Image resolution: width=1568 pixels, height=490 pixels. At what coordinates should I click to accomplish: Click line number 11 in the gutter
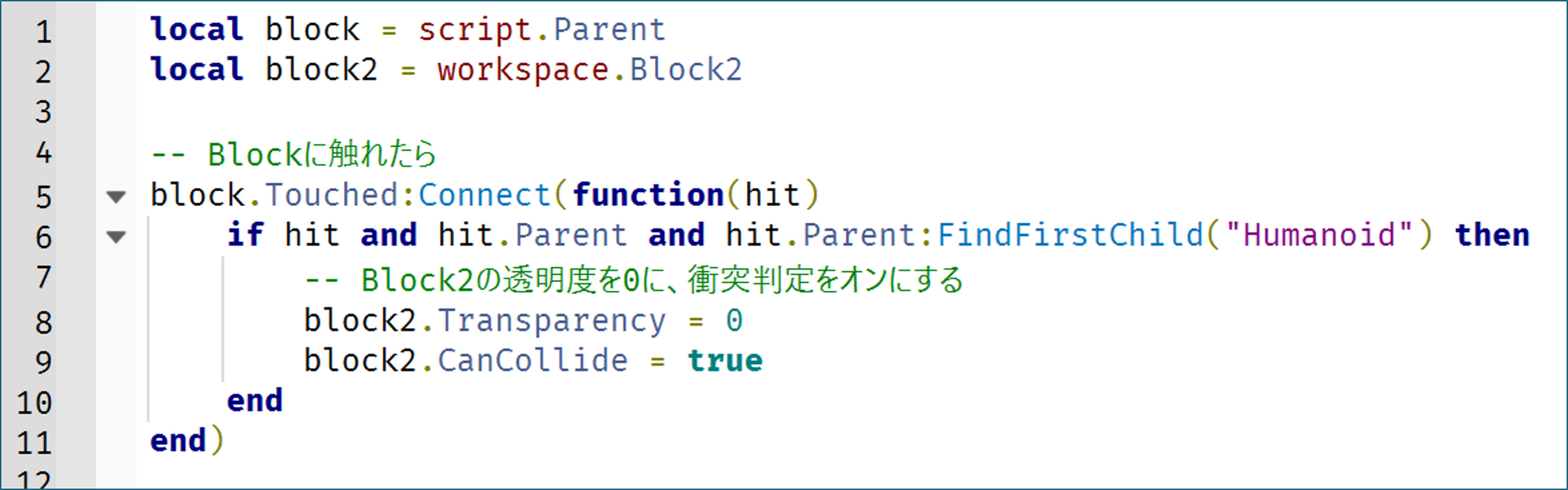click(34, 443)
